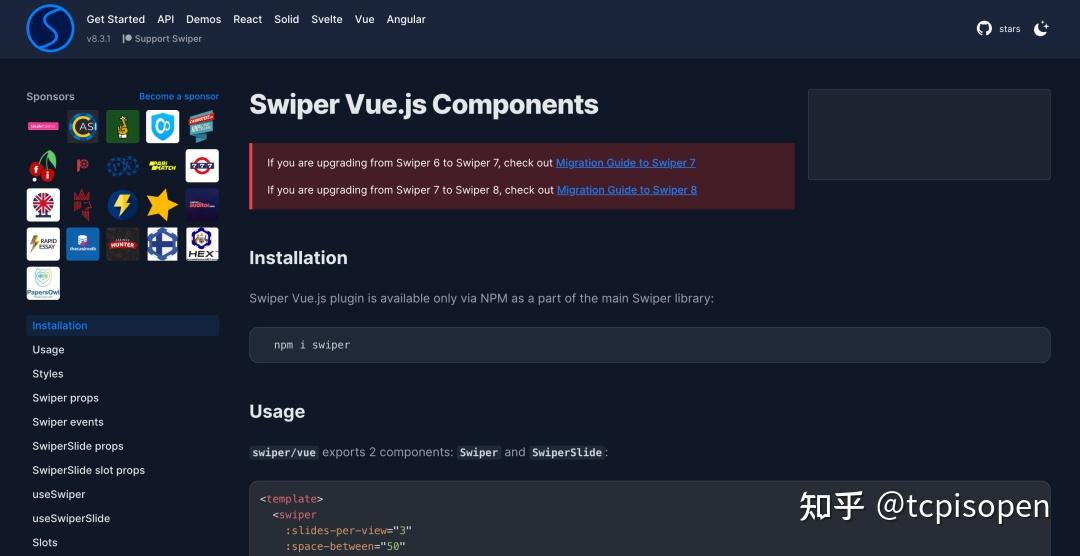
Task: Toggle dark mode with the moon icon
Action: (x=1041, y=28)
